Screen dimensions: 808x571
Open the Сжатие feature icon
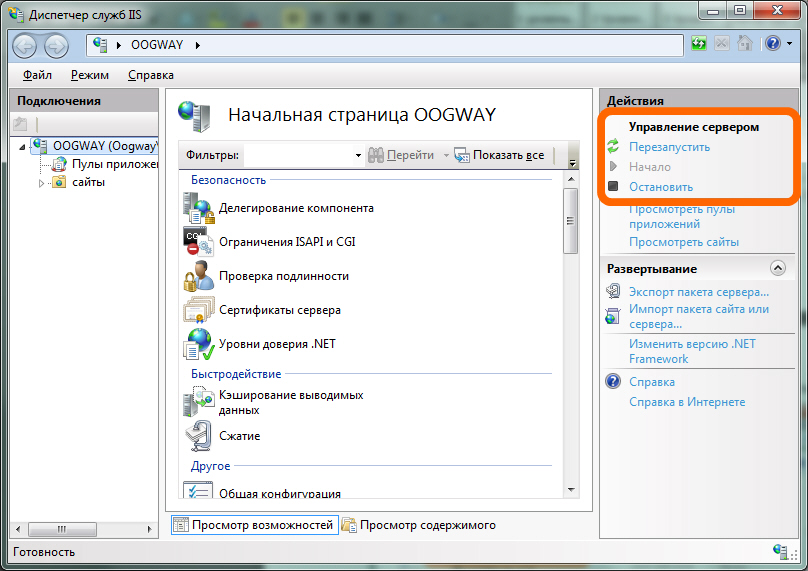point(198,436)
